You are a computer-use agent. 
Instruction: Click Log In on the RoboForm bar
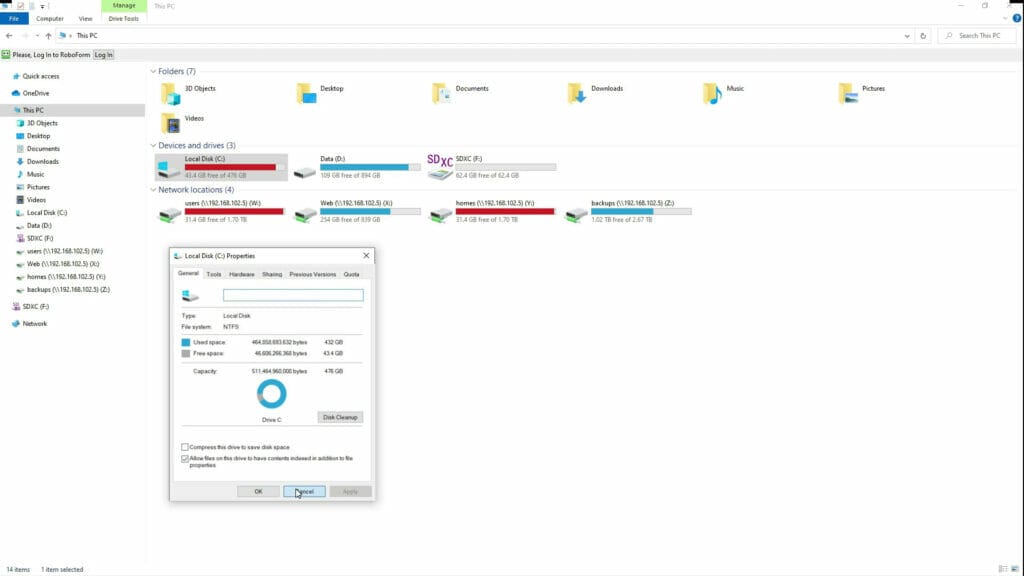pos(103,55)
